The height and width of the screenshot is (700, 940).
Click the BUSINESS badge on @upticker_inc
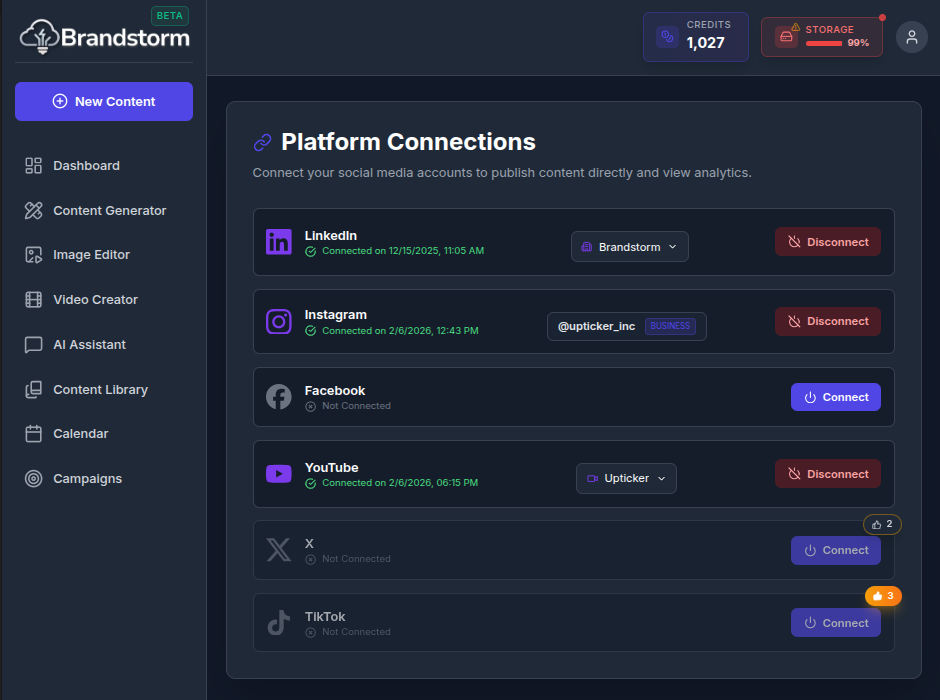click(671, 325)
